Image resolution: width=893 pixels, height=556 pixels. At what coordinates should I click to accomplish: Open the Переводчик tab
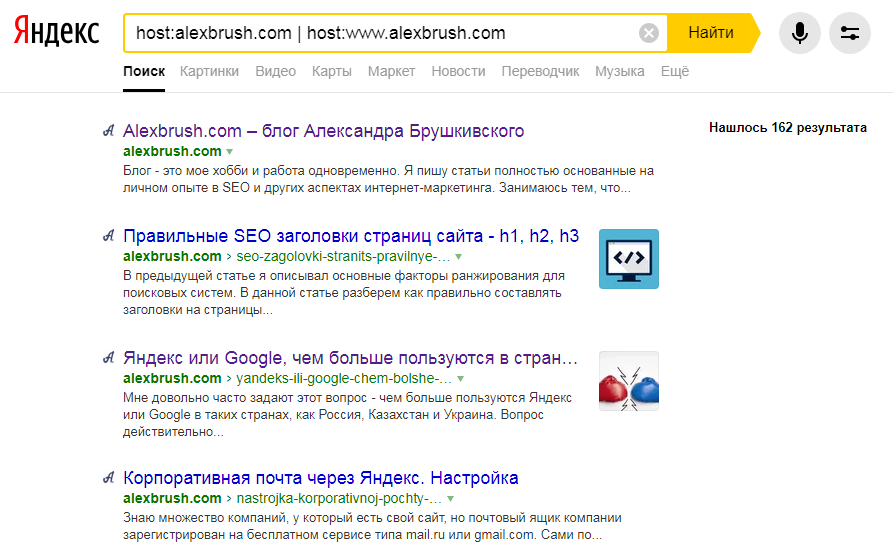(x=540, y=71)
